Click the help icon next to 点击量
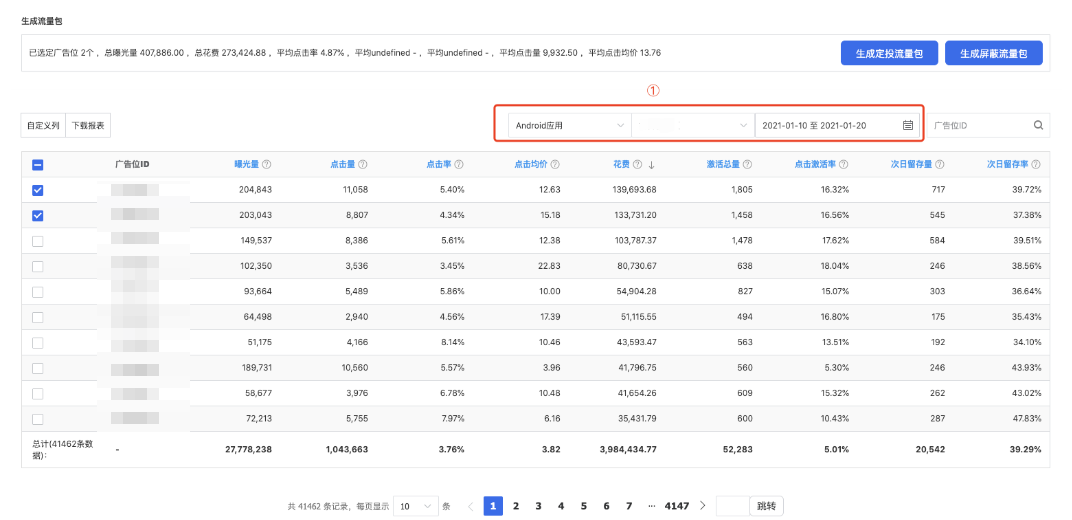Screen dimensions: 1072x520 click(x=363, y=165)
